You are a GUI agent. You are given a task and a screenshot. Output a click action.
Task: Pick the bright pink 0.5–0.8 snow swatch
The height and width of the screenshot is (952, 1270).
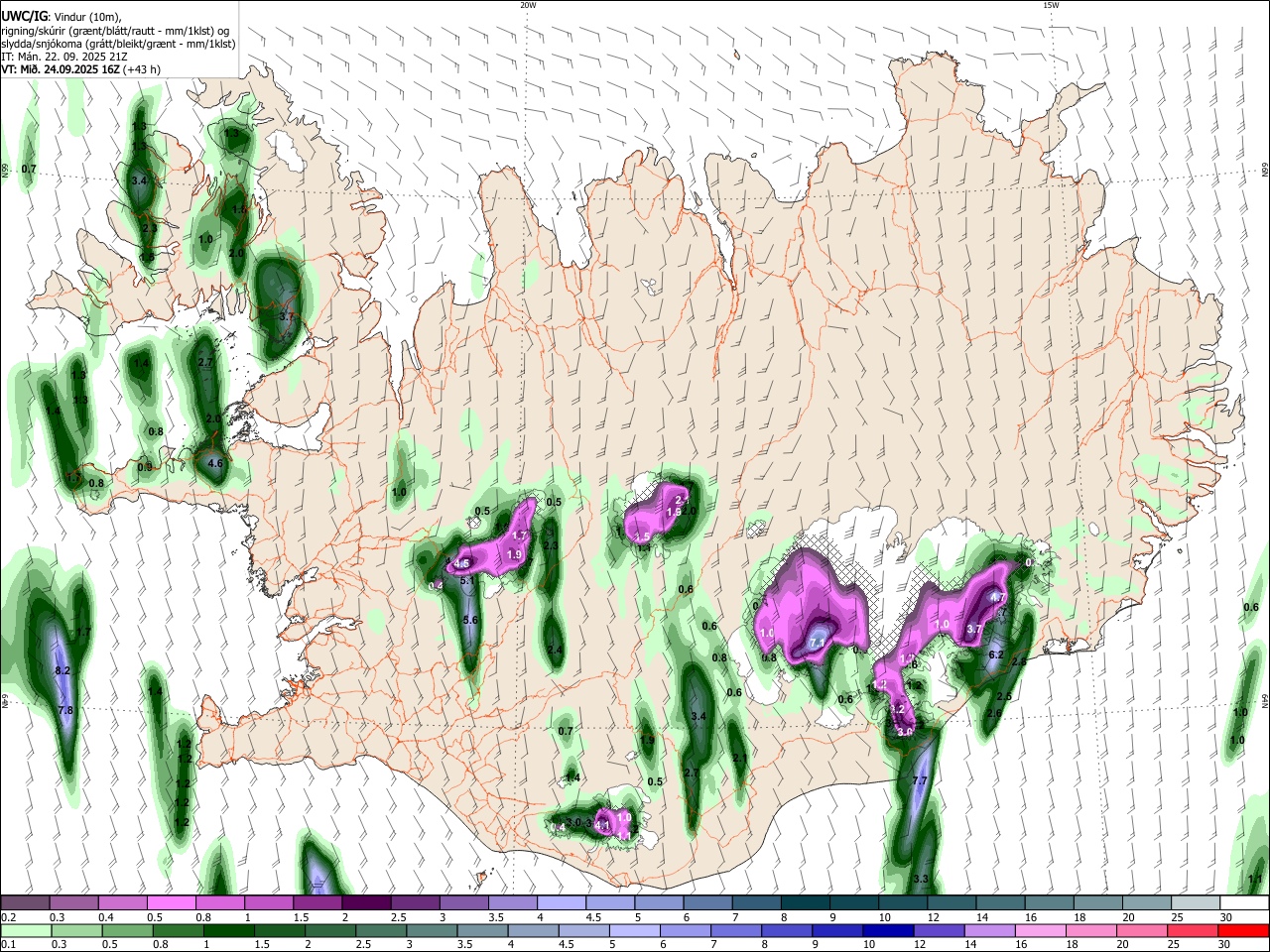click(171, 902)
